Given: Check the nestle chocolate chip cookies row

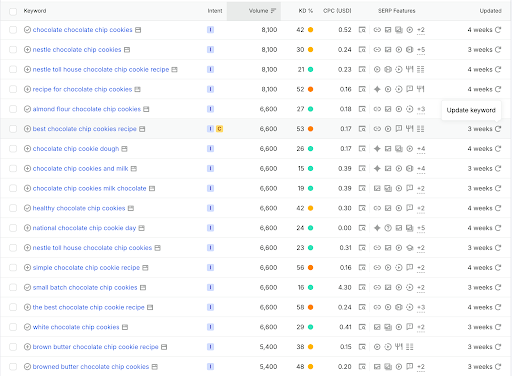Looking at the screenshot, I should pos(13,50).
